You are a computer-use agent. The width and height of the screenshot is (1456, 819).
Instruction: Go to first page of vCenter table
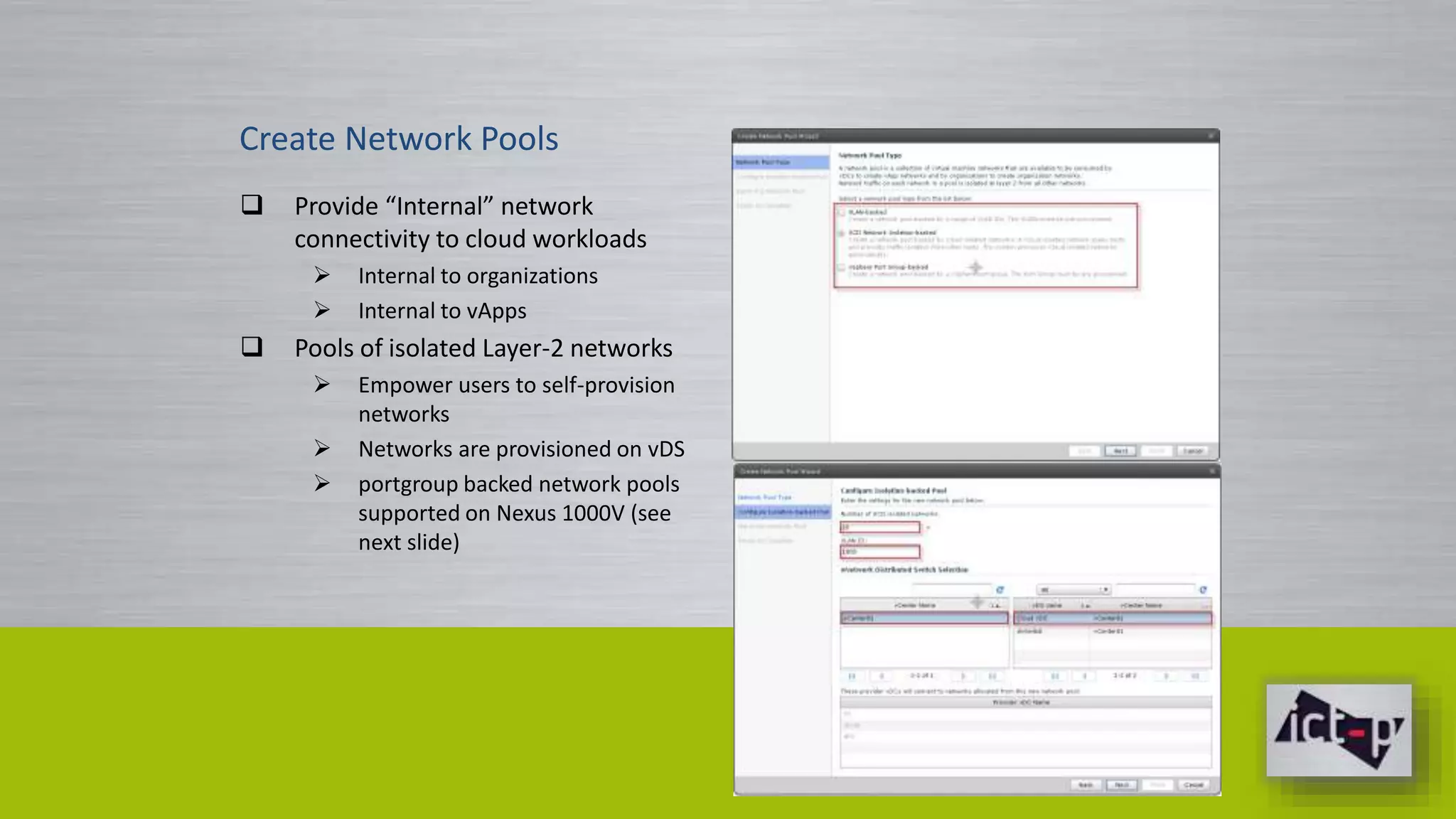pos(852,676)
